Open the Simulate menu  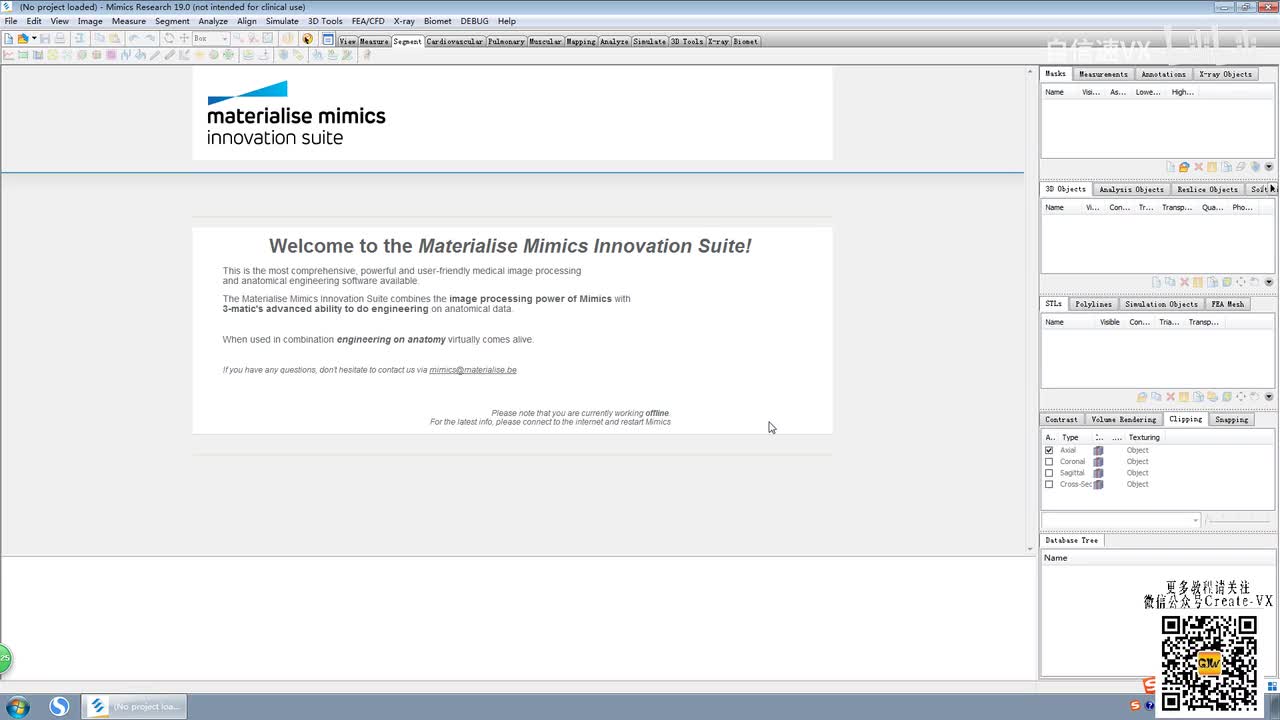tap(282, 21)
